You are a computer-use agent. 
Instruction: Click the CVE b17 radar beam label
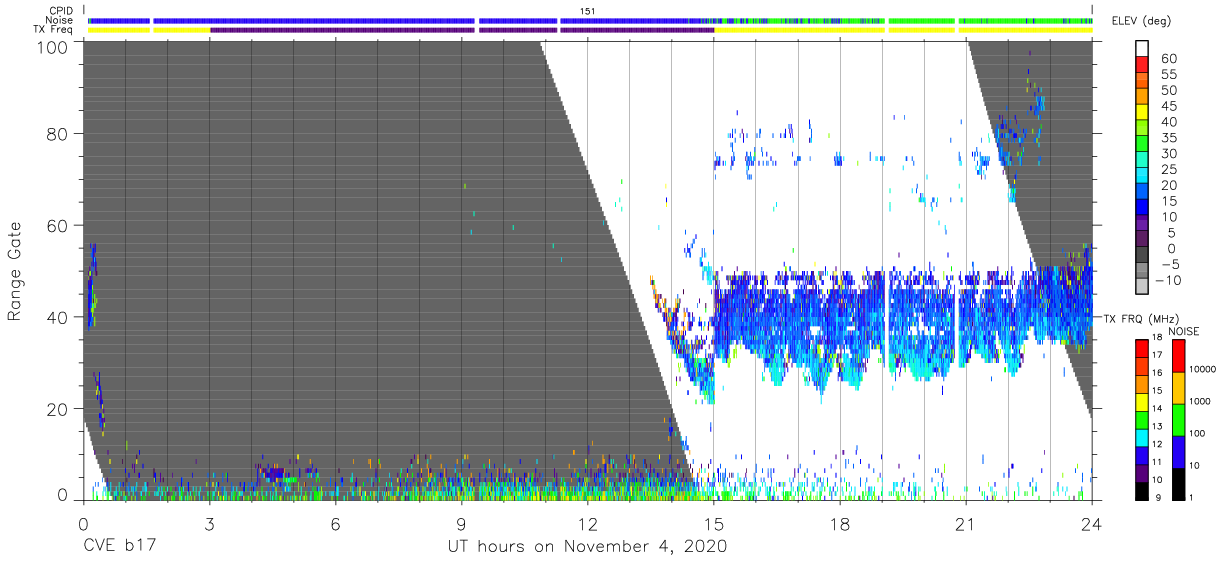pyautogui.click(x=119, y=546)
